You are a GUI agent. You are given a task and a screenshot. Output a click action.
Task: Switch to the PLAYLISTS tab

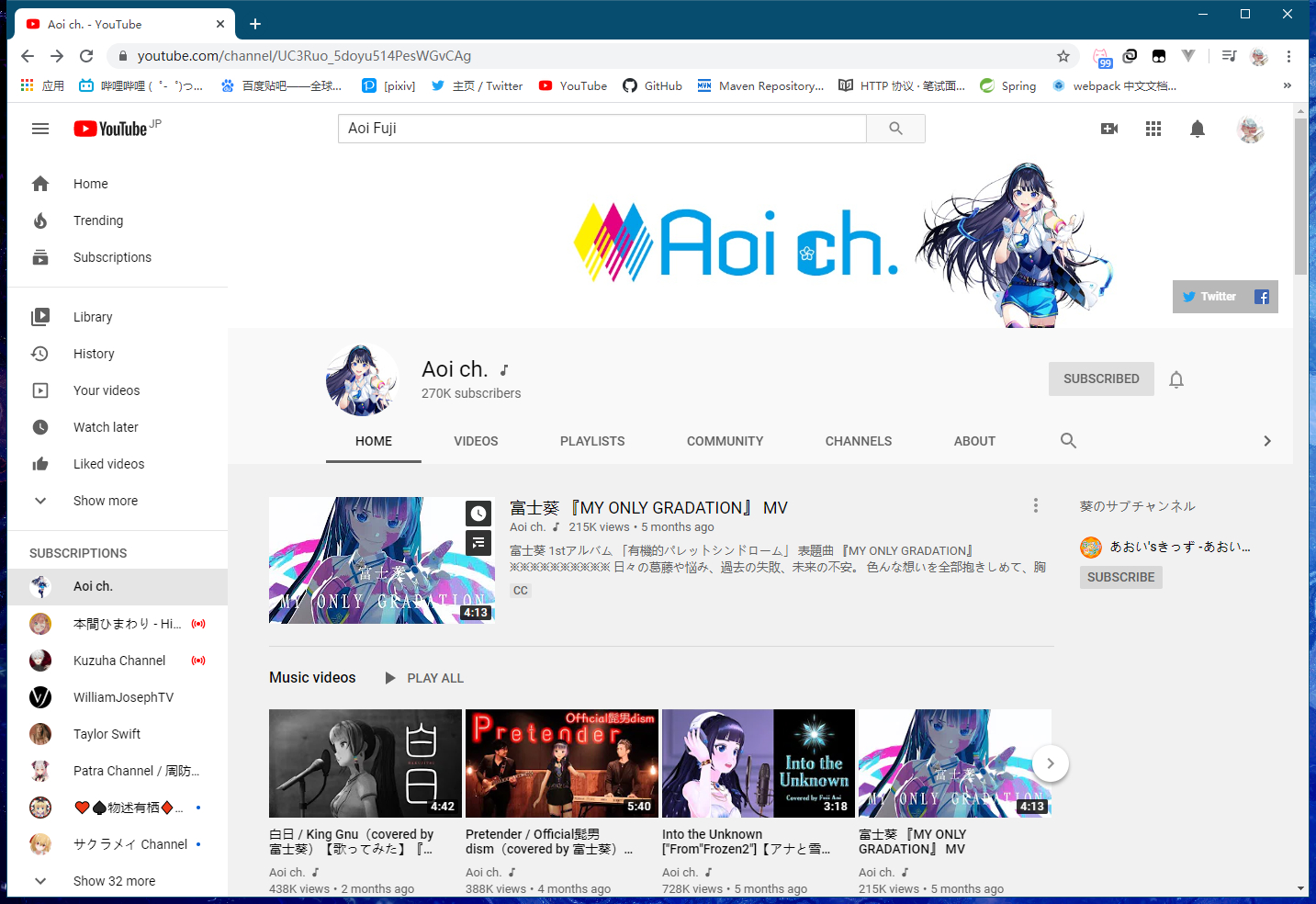pos(592,441)
